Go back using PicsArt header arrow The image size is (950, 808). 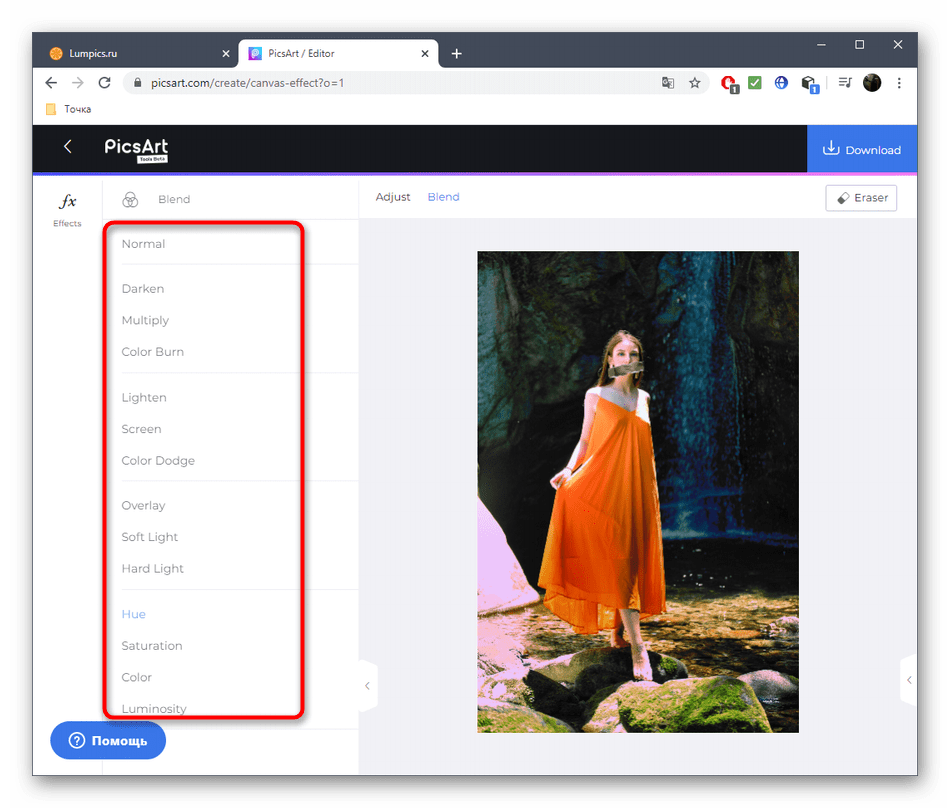[x=68, y=147]
